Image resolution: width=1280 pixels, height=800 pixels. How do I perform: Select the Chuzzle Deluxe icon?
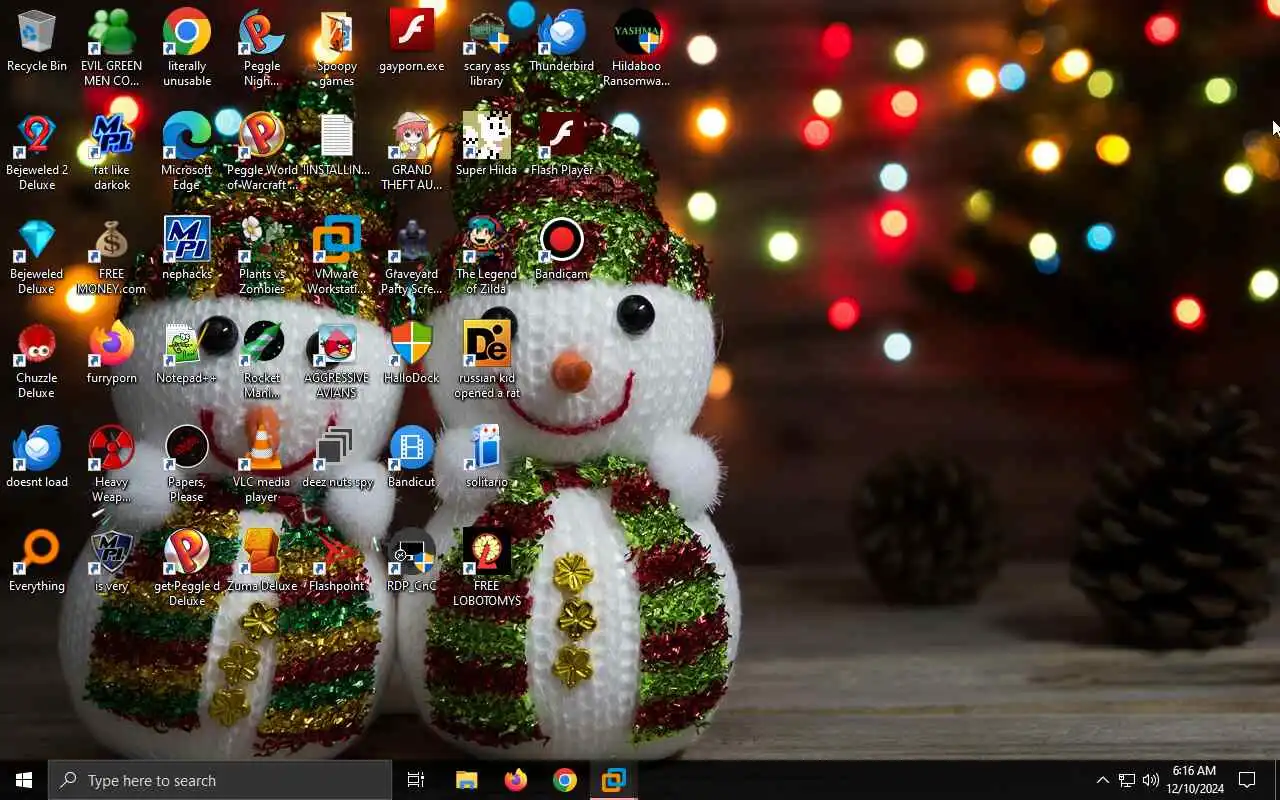point(37,360)
